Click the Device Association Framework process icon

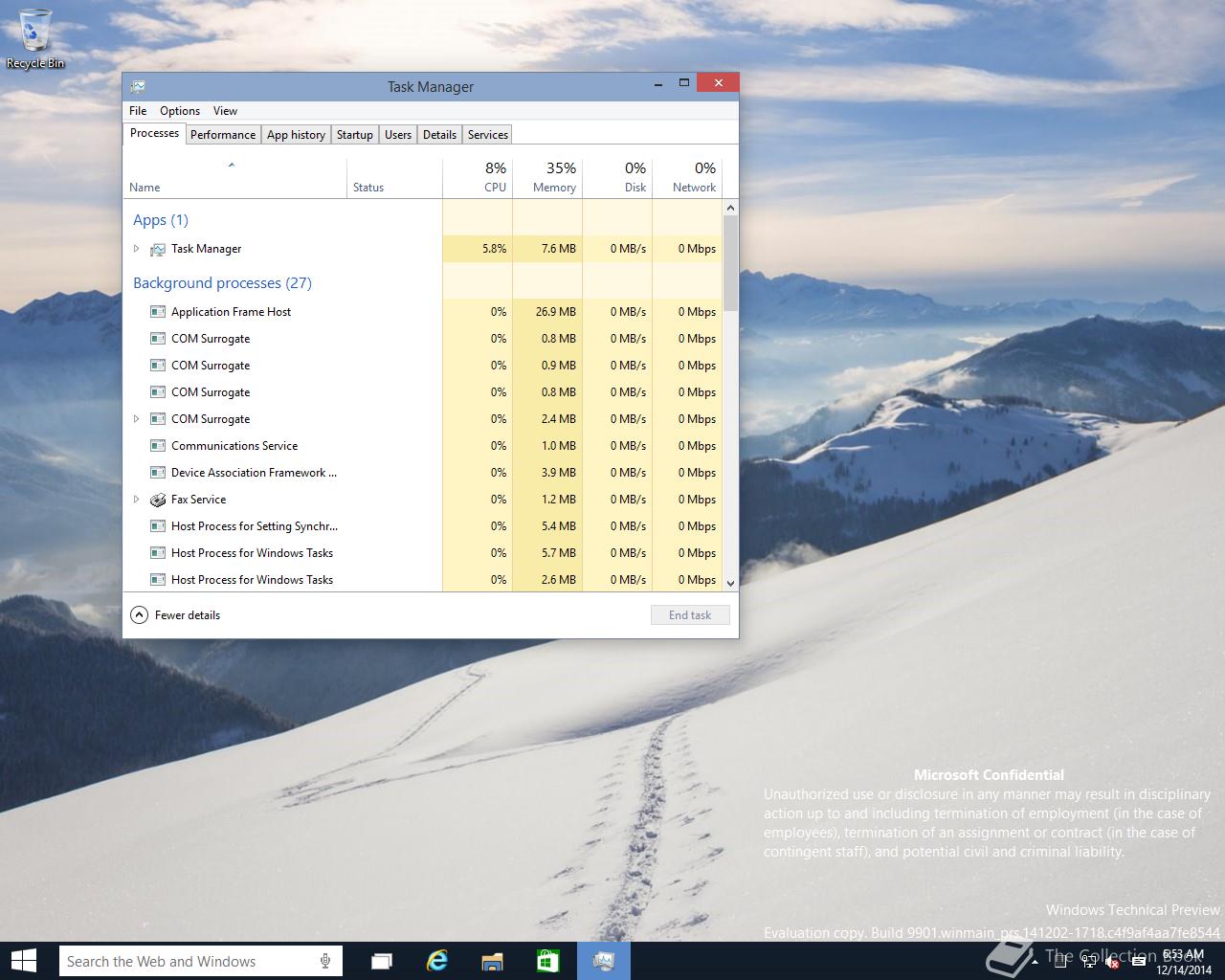point(158,473)
